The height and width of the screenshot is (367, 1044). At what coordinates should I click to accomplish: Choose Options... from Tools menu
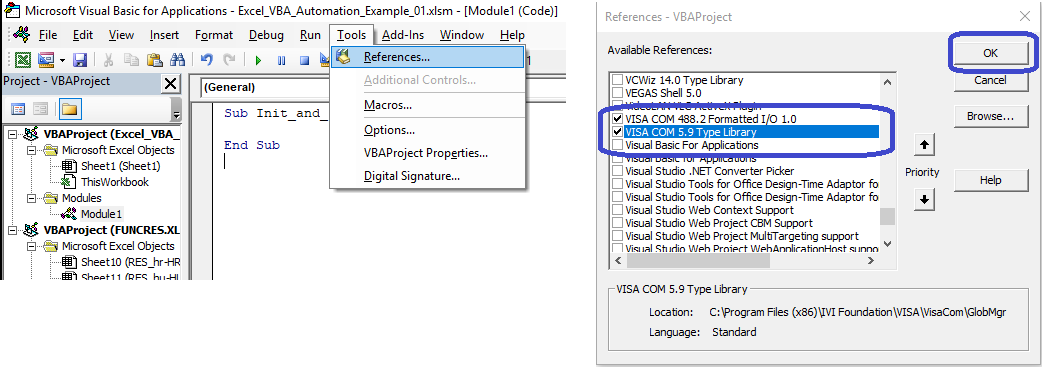(428, 130)
